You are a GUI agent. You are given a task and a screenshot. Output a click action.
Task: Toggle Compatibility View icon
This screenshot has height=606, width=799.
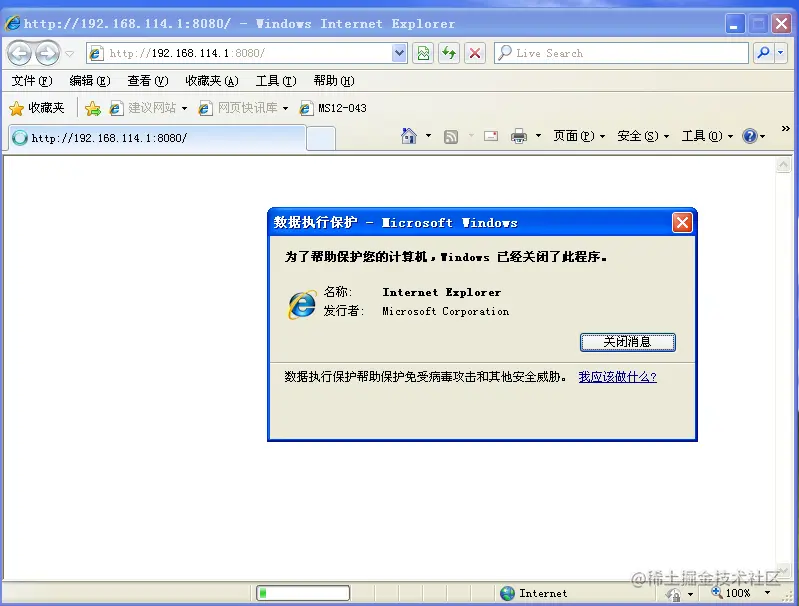click(x=423, y=53)
